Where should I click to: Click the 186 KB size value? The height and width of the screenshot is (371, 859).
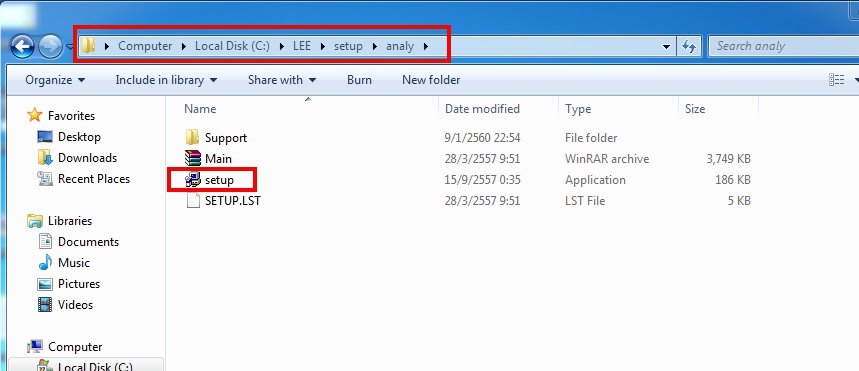[733, 180]
